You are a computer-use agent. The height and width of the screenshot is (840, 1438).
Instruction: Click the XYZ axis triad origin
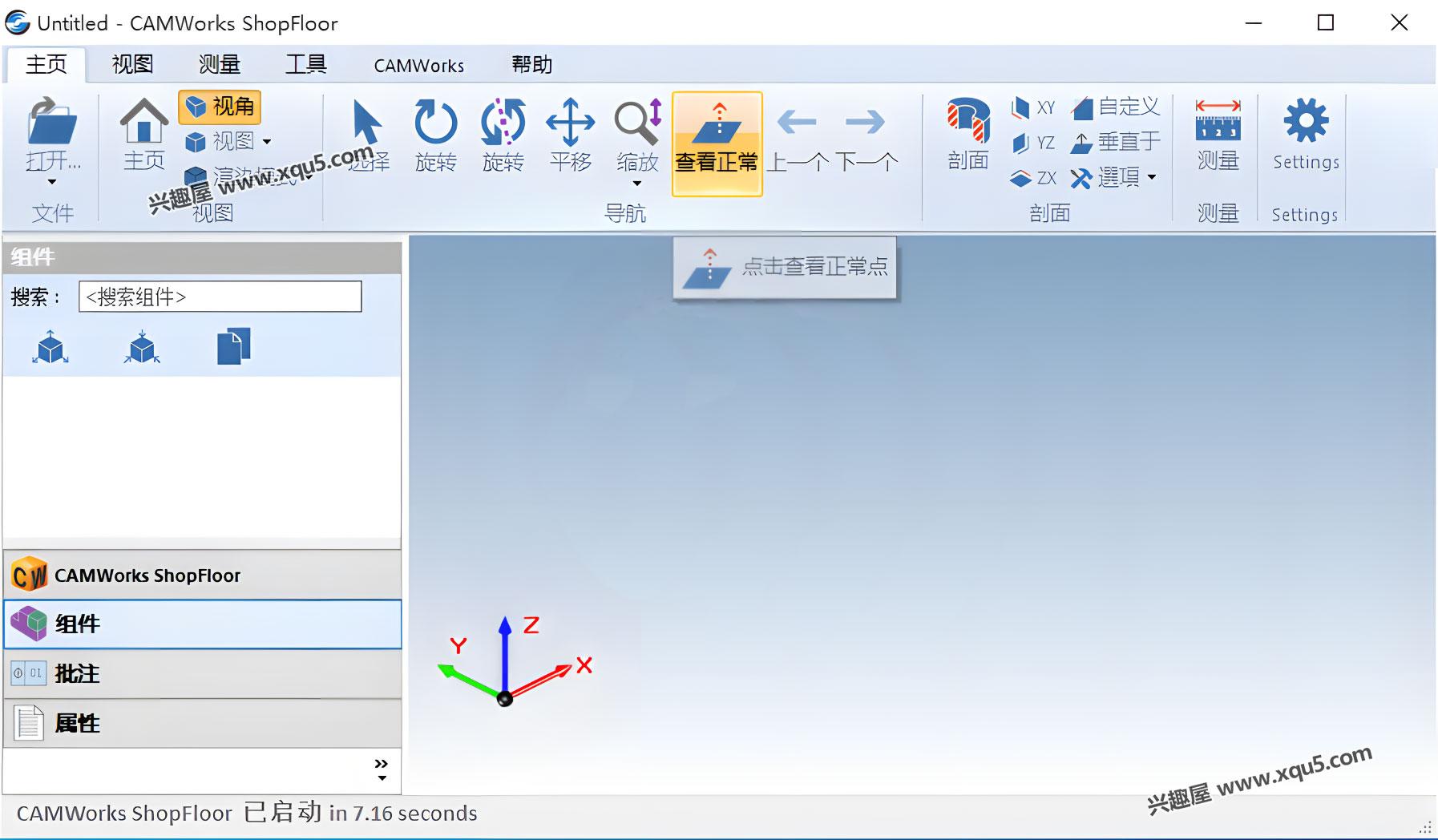pos(505,699)
